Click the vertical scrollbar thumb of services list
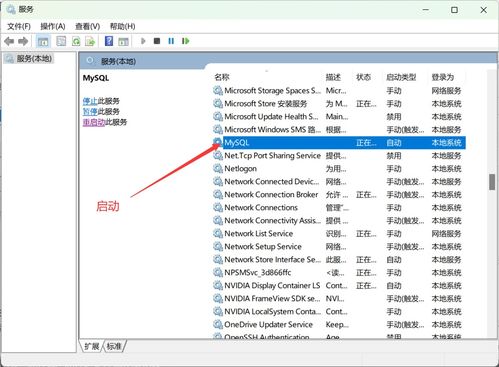Image resolution: width=499 pixels, height=367 pixels. [x=492, y=182]
